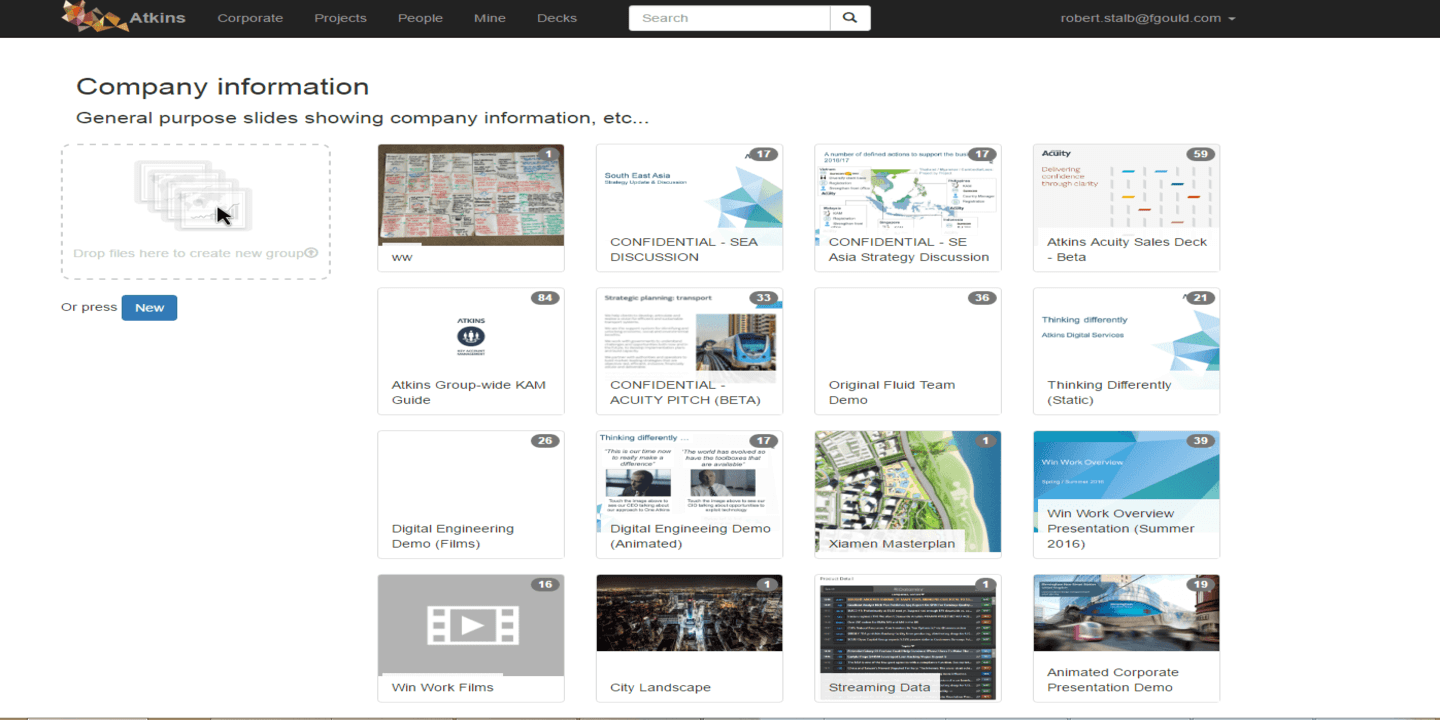The image size is (1440, 720).
Task: Open the Animated Corporate Presentation Demo thumbnail
Action: pyautogui.click(x=1126, y=613)
